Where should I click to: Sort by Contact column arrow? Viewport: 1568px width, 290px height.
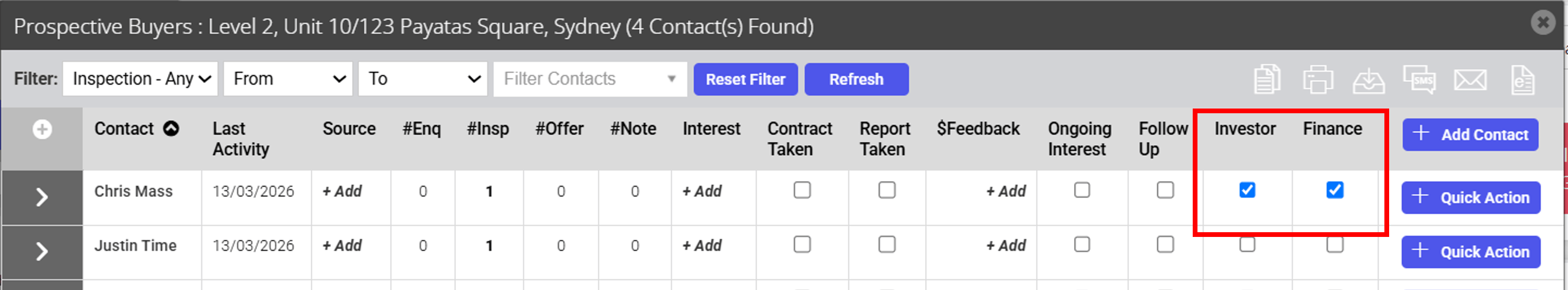[171, 129]
